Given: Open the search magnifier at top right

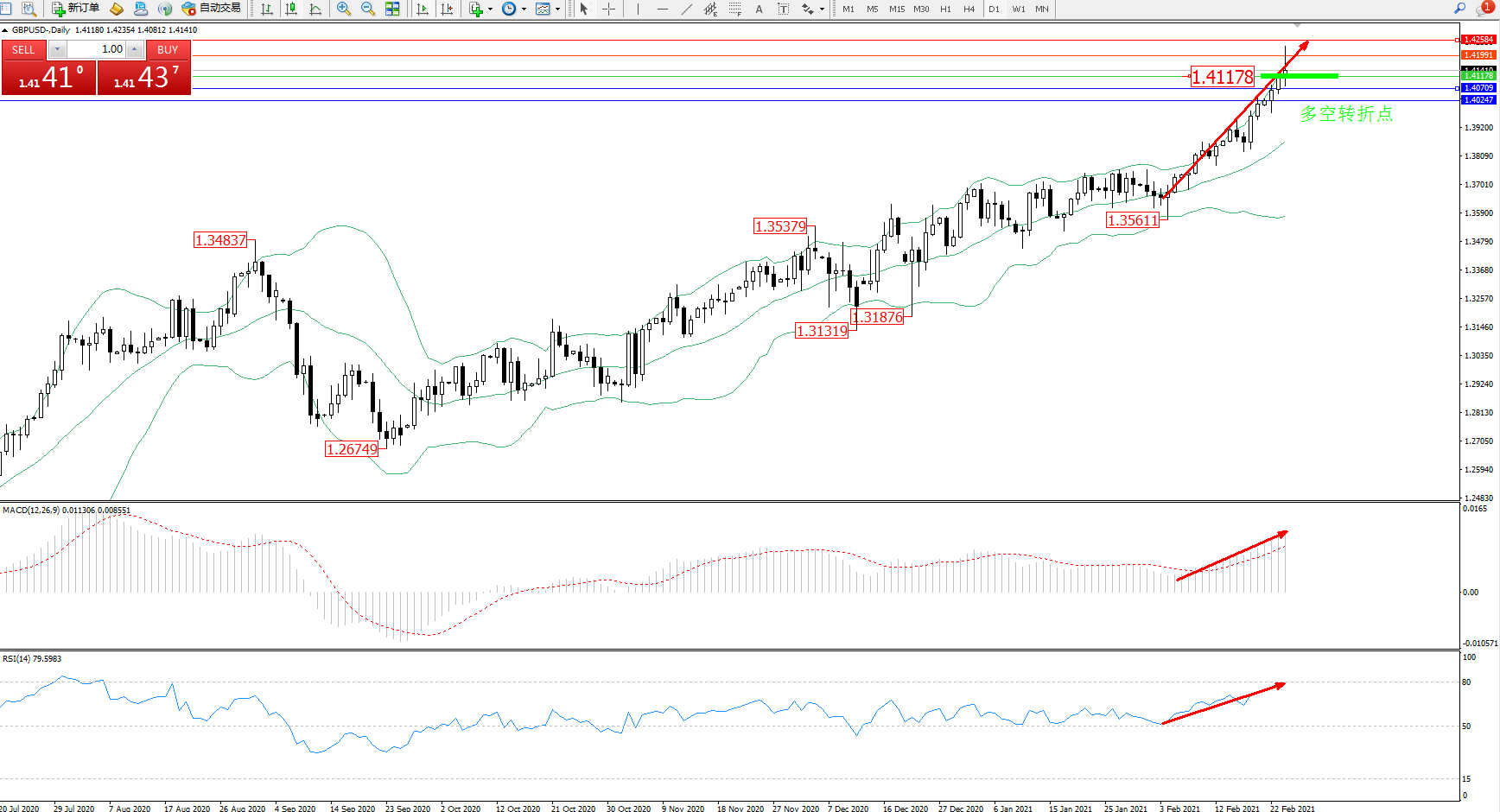Looking at the screenshot, I should pyautogui.click(x=1460, y=9).
